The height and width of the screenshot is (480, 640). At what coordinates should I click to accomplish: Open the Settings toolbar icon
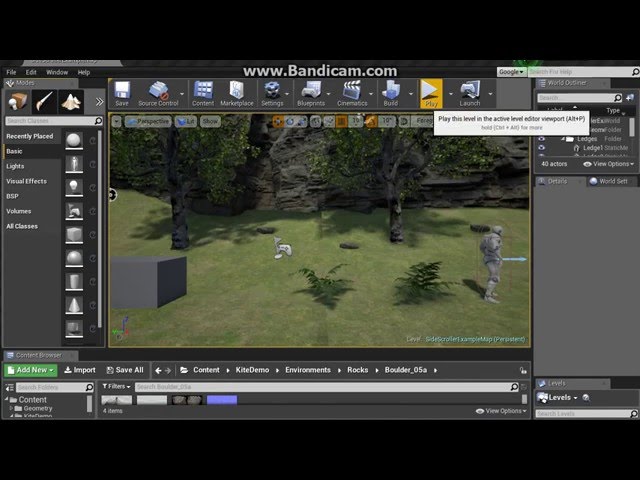pos(272,94)
